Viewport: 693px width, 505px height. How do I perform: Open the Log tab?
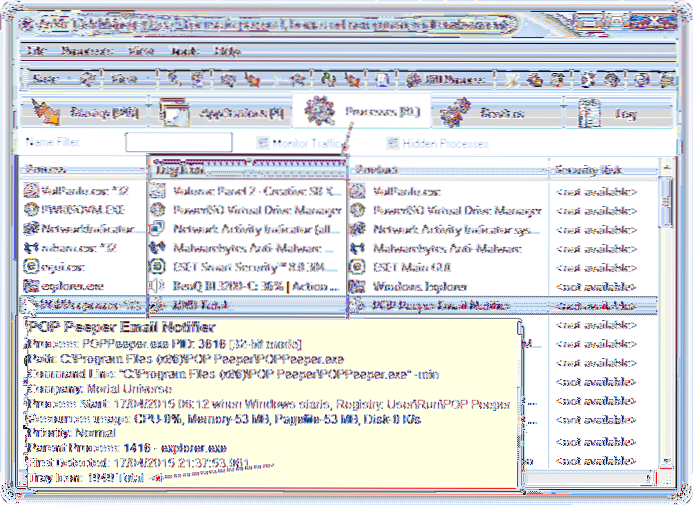(619, 113)
